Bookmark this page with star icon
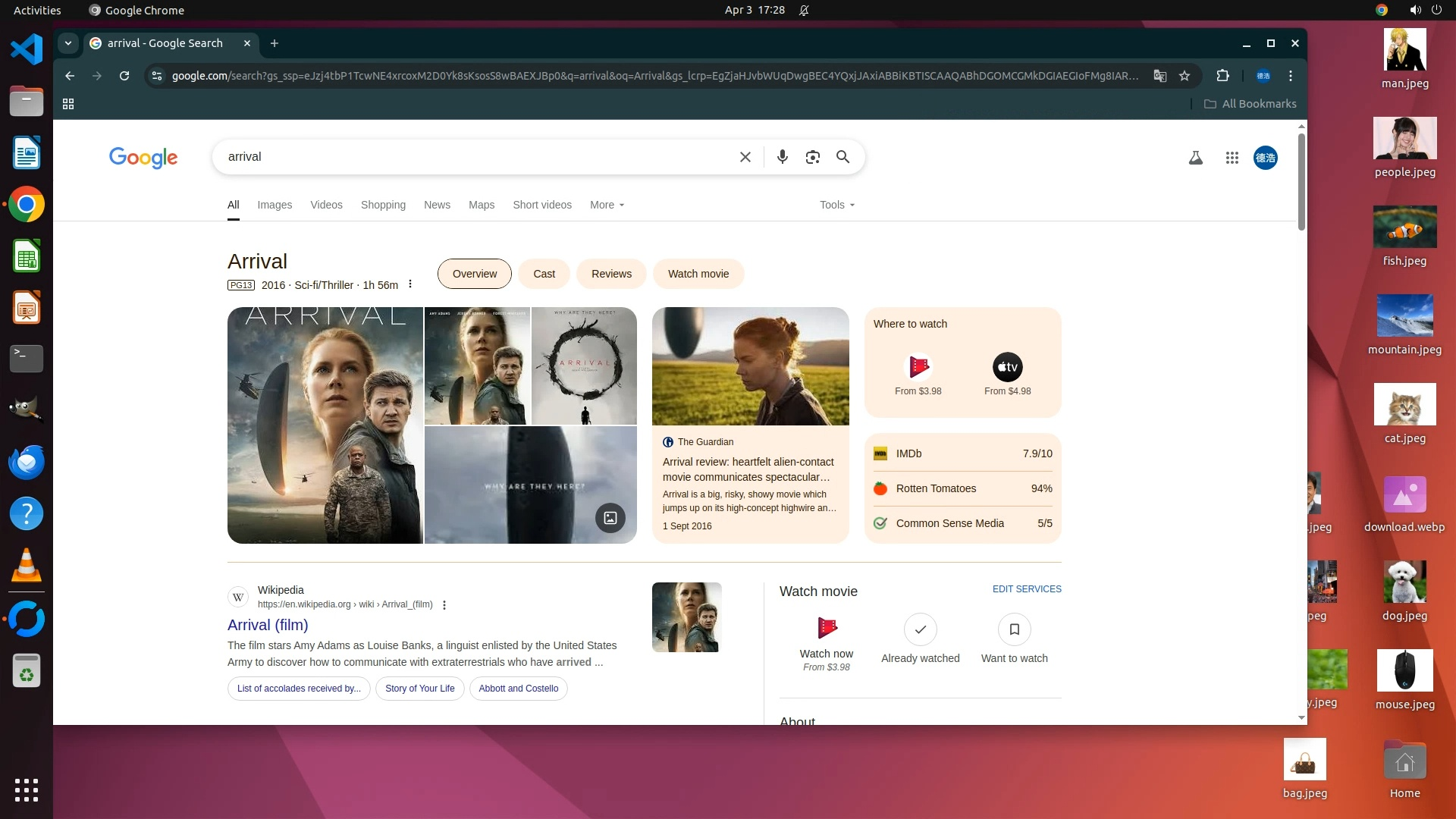The image size is (1456, 819). point(1185,76)
